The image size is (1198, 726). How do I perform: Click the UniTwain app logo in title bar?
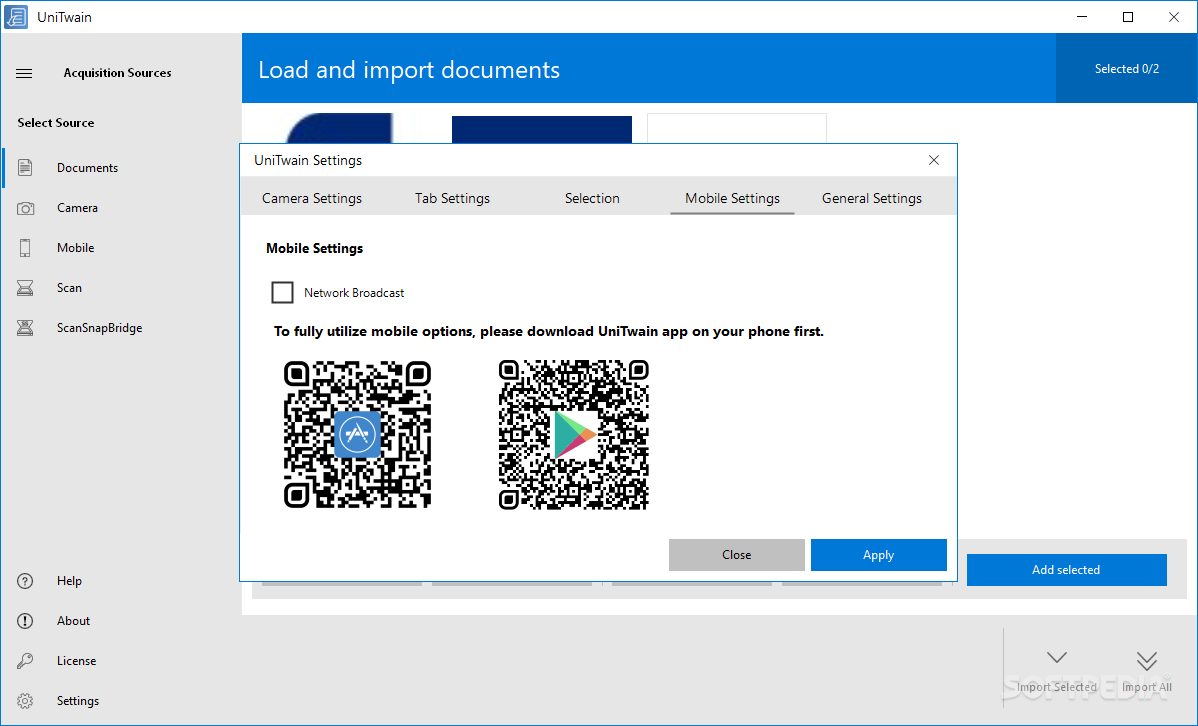[x=16, y=17]
